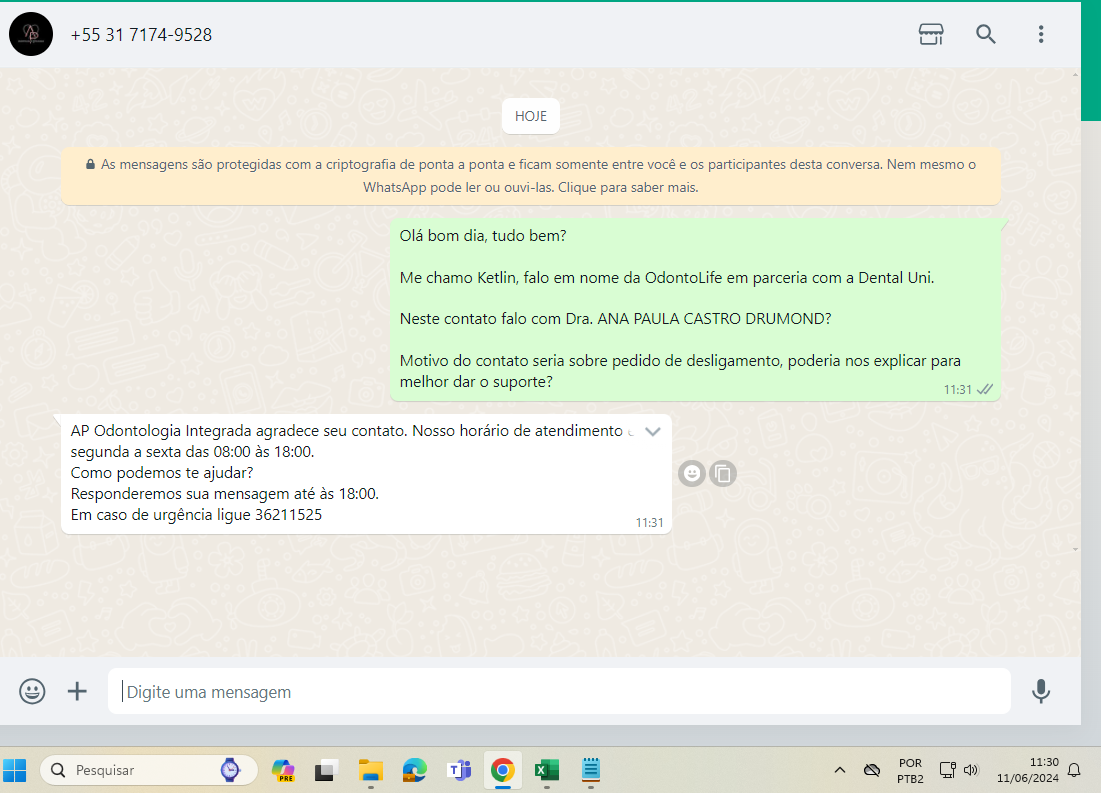Open the emoji picker in message bar

32,691
